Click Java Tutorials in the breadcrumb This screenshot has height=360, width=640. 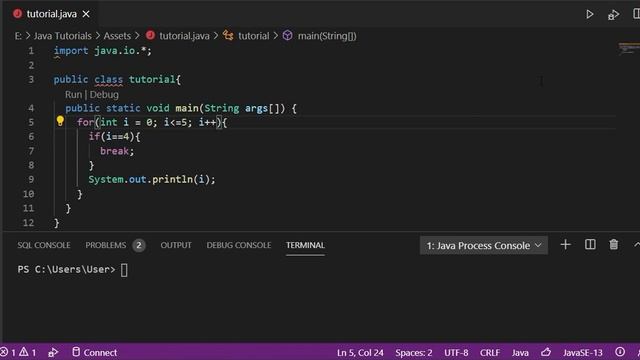pyautogui.click(x=62, y=36)
